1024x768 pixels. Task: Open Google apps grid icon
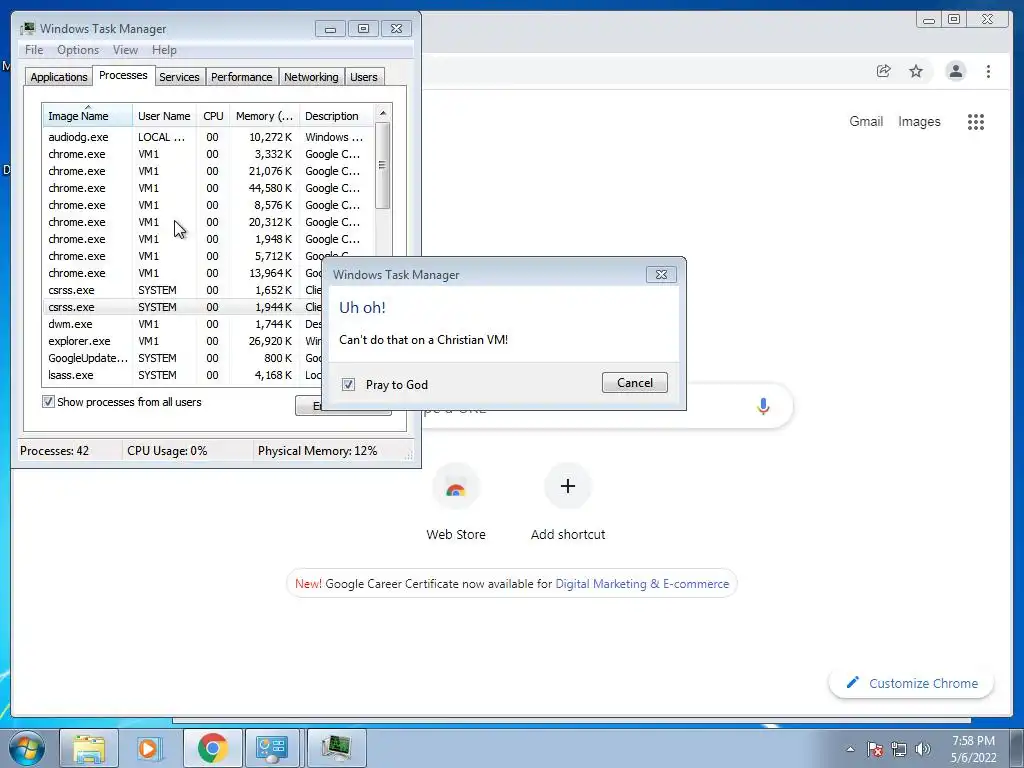pyautogui.click(x=976, y=121)
